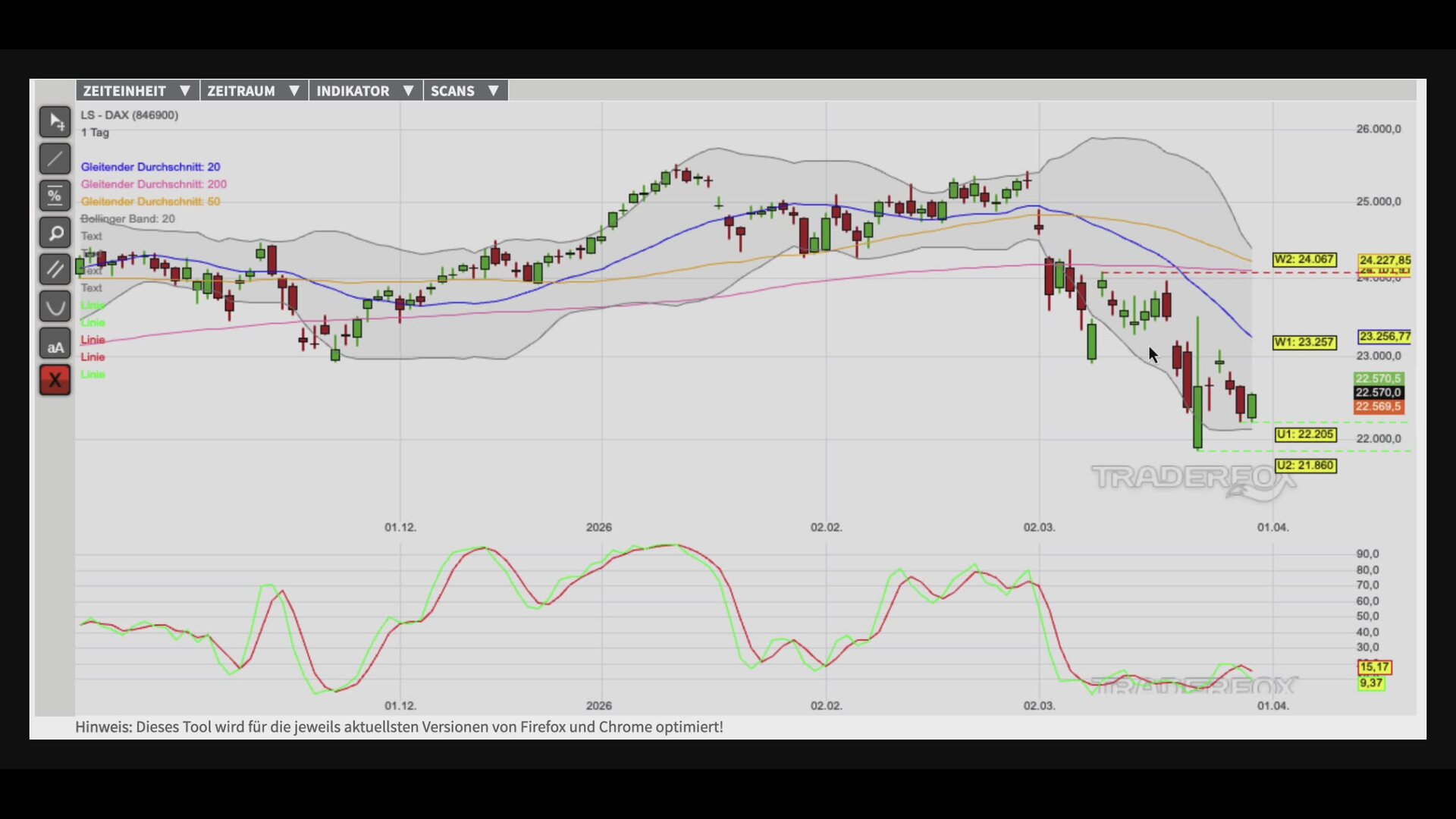The image size is (1456, 819).
Task: Open the ZEITEINHEIT dropdown
Action: tap(136, 91)
